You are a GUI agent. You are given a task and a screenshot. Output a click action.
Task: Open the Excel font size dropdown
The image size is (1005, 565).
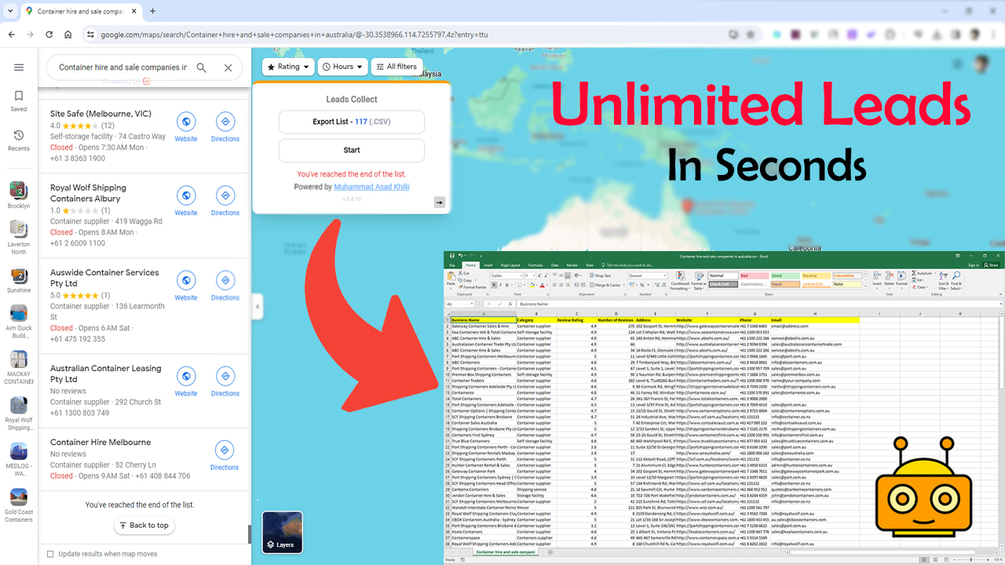tap(533, 275)
